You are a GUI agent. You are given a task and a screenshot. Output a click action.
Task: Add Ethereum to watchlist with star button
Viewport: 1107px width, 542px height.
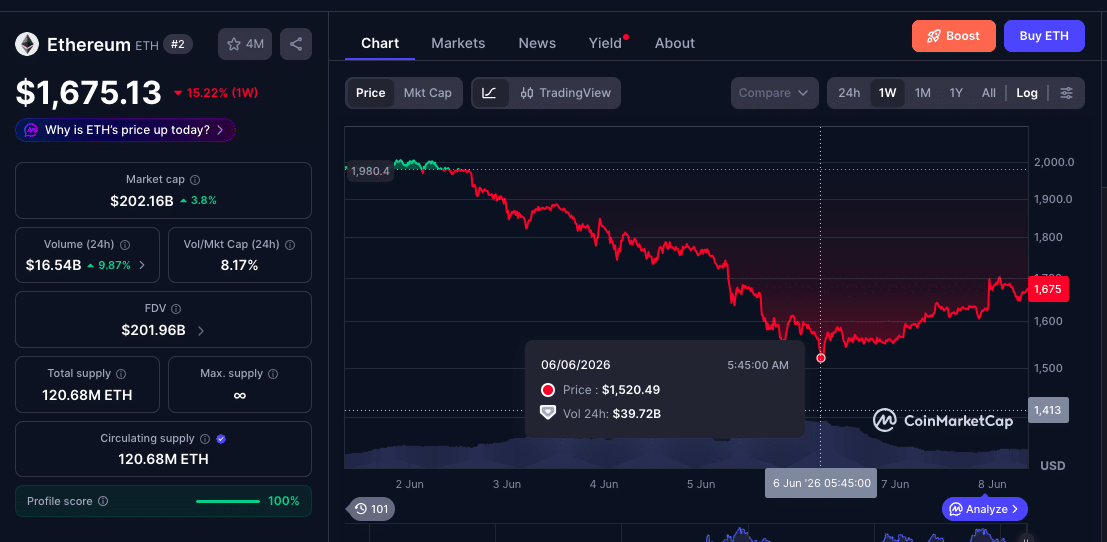pos(246,44)
